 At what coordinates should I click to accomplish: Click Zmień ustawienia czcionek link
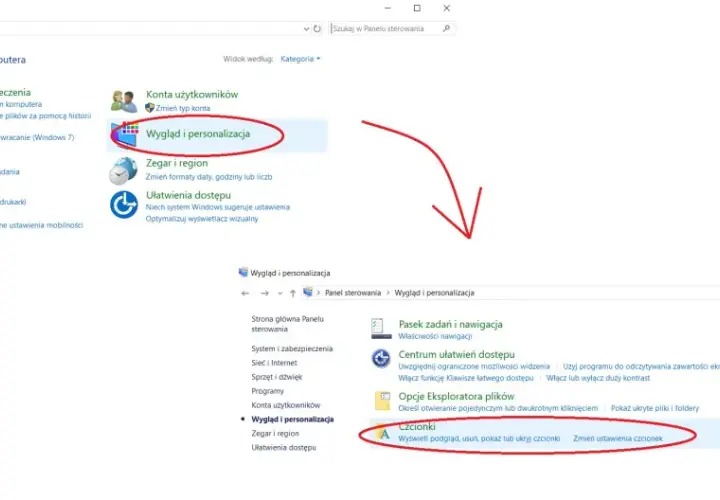618,439
